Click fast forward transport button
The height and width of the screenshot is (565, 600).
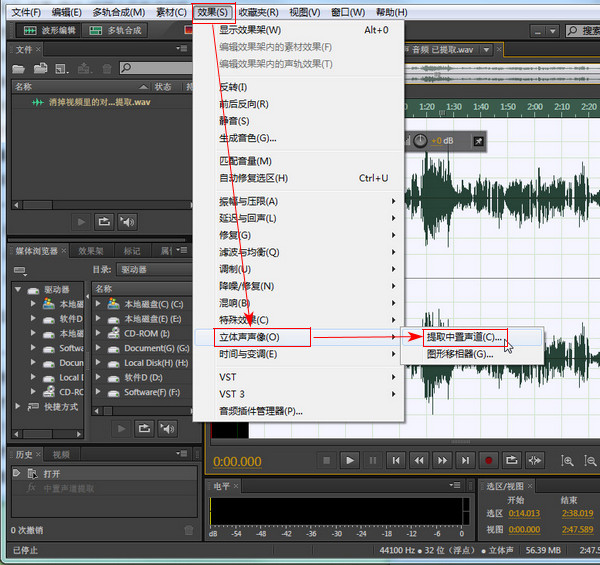pyautogui.click(x=442, y=461)
